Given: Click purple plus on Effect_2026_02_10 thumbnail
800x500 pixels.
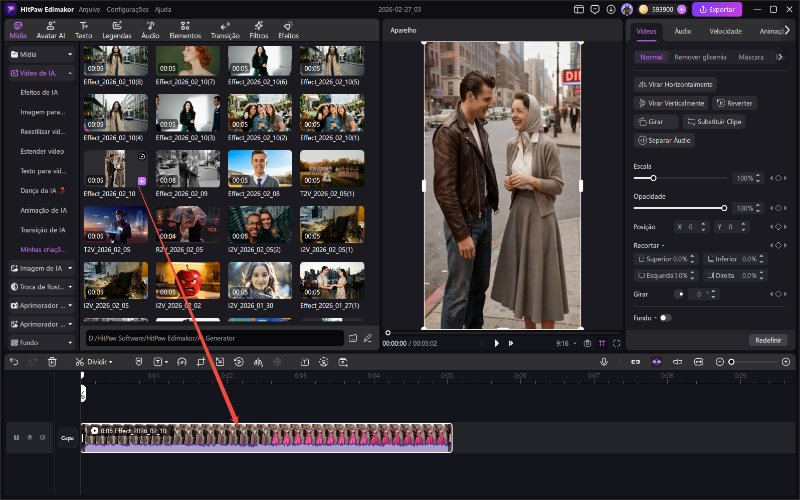Looking at the screenshot, I should 142,181.
